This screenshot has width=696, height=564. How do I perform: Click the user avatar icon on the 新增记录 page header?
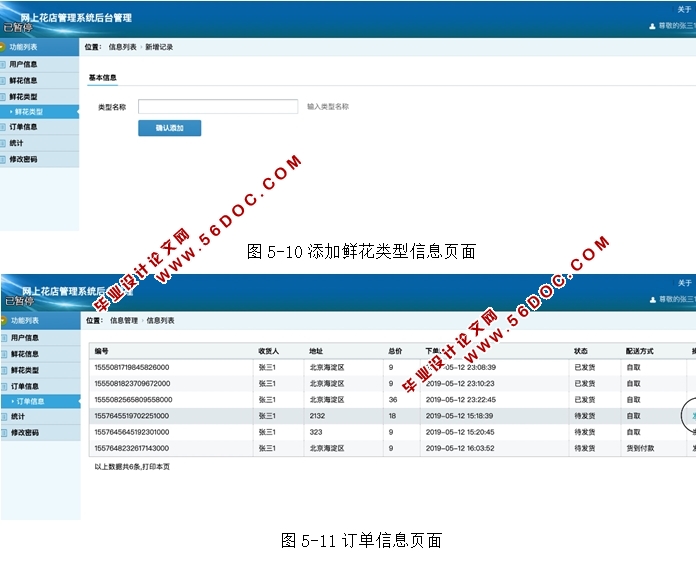[652, 26]
